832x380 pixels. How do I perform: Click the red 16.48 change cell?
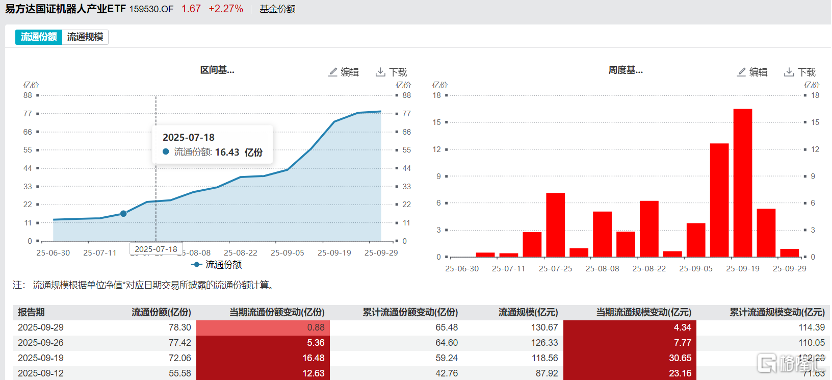[263, 357]
